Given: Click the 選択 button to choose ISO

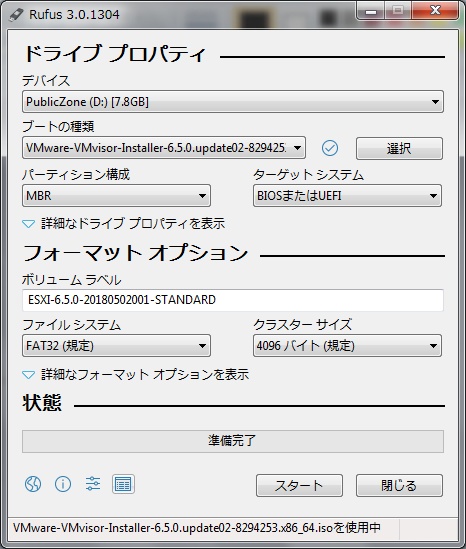Looking at the screenshot, I should [x=399, y=148].
